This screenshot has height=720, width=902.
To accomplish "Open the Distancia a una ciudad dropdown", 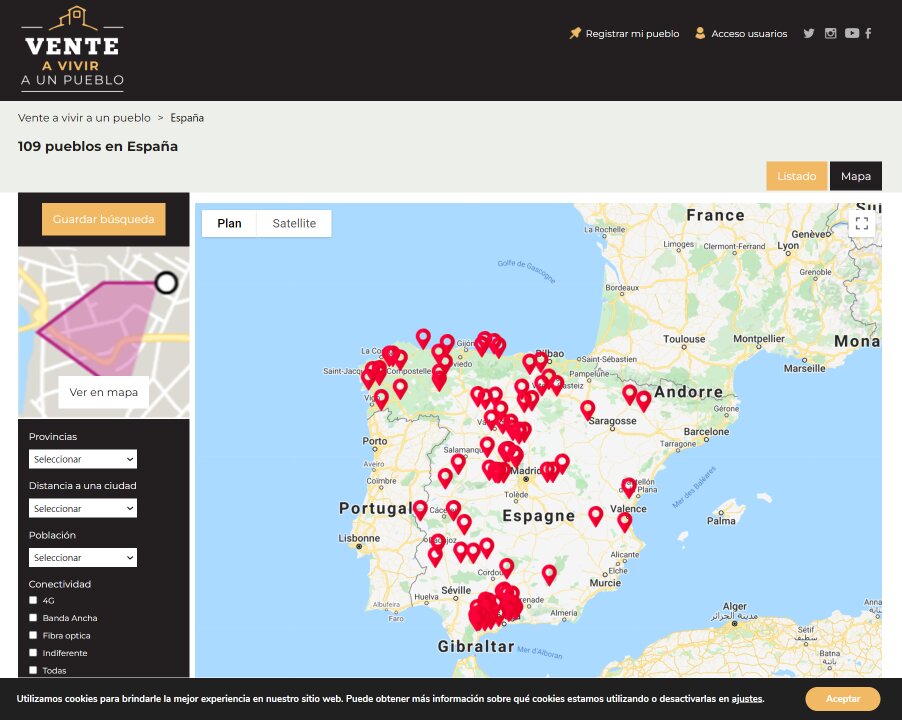I will pyautogui.click(x=83, y=508).
